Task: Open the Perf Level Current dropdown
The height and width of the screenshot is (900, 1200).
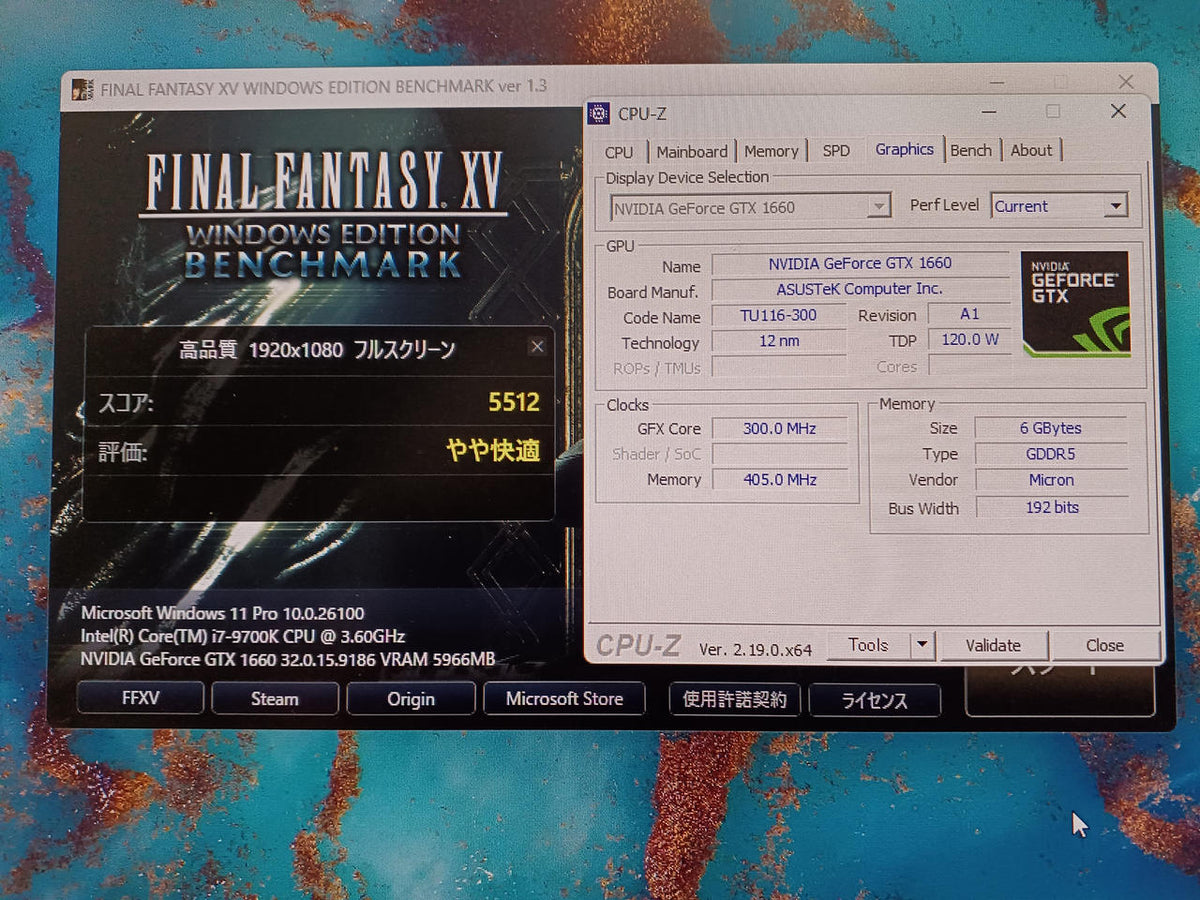Action: tap(1059, 206)
